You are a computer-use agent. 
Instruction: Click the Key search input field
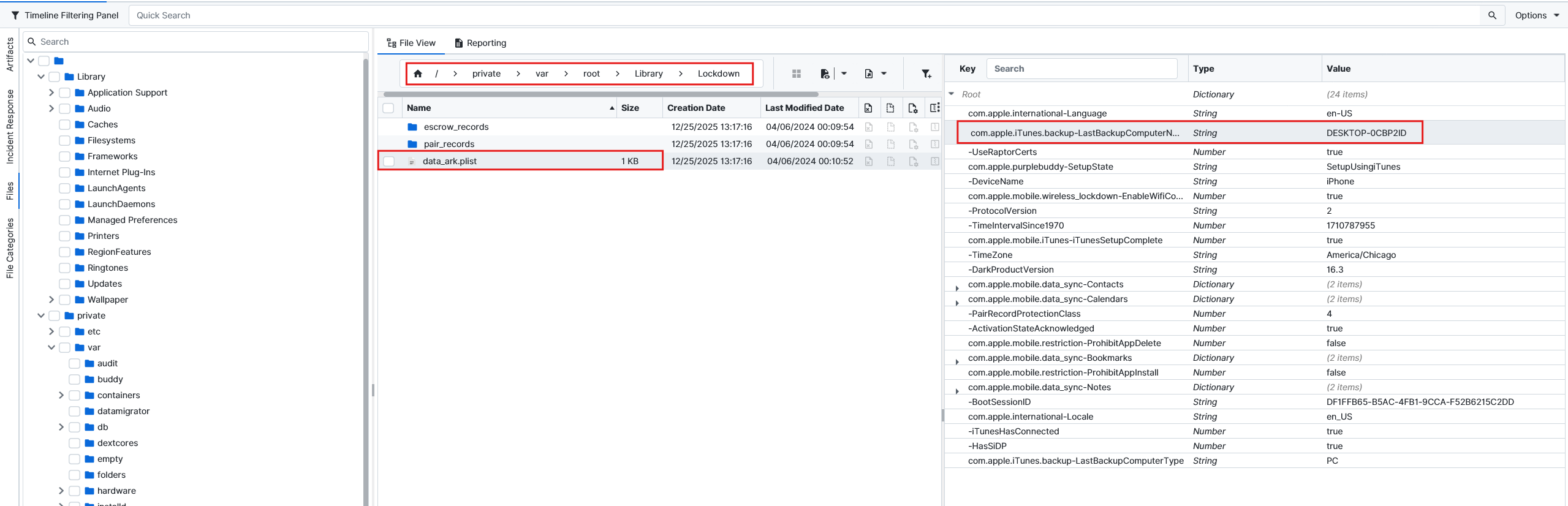1081,69
